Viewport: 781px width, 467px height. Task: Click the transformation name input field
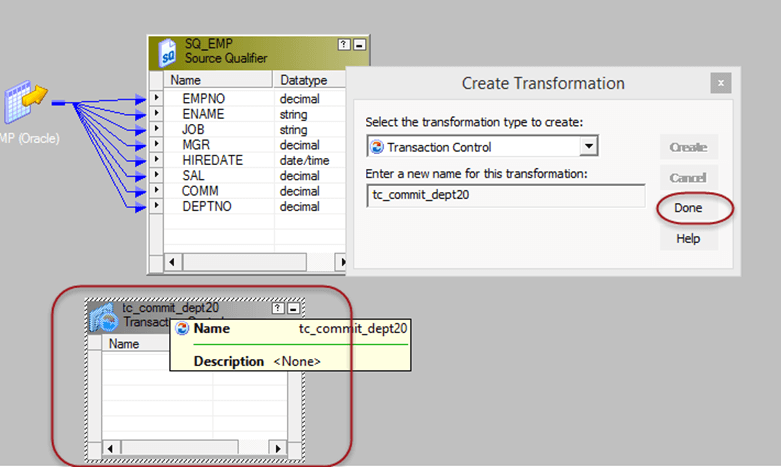tap(505, 195)
